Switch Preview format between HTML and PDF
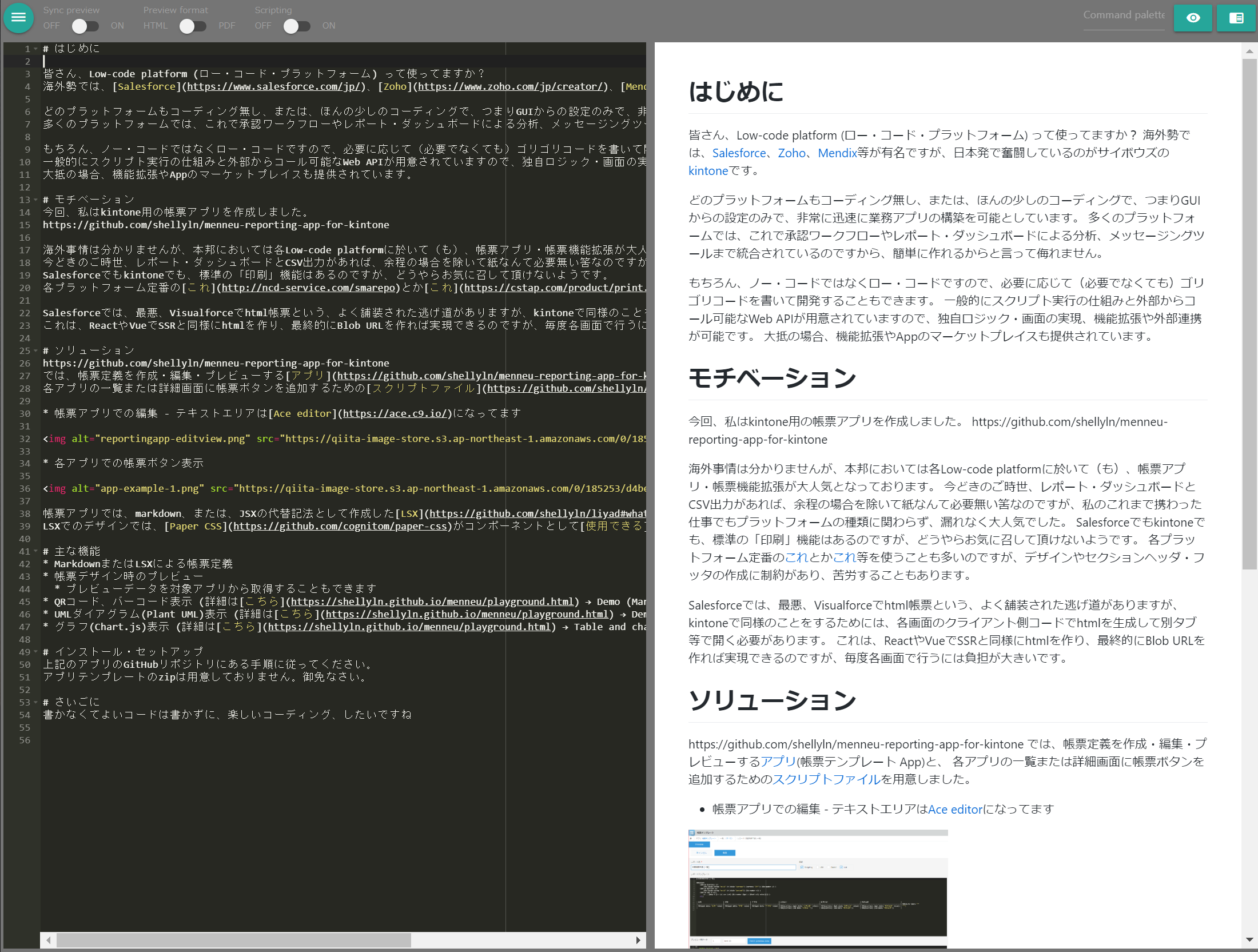1258x952 pixels. coord(192,26)
